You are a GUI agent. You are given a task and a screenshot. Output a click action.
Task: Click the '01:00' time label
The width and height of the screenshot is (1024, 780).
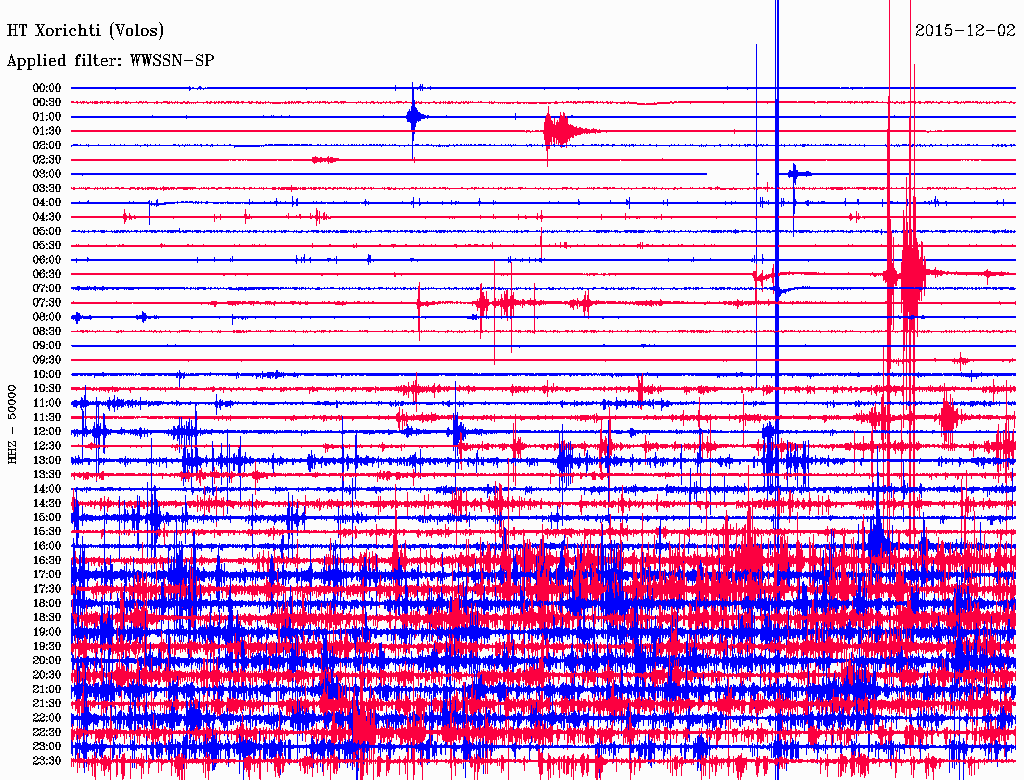click(x=47, y=117)
